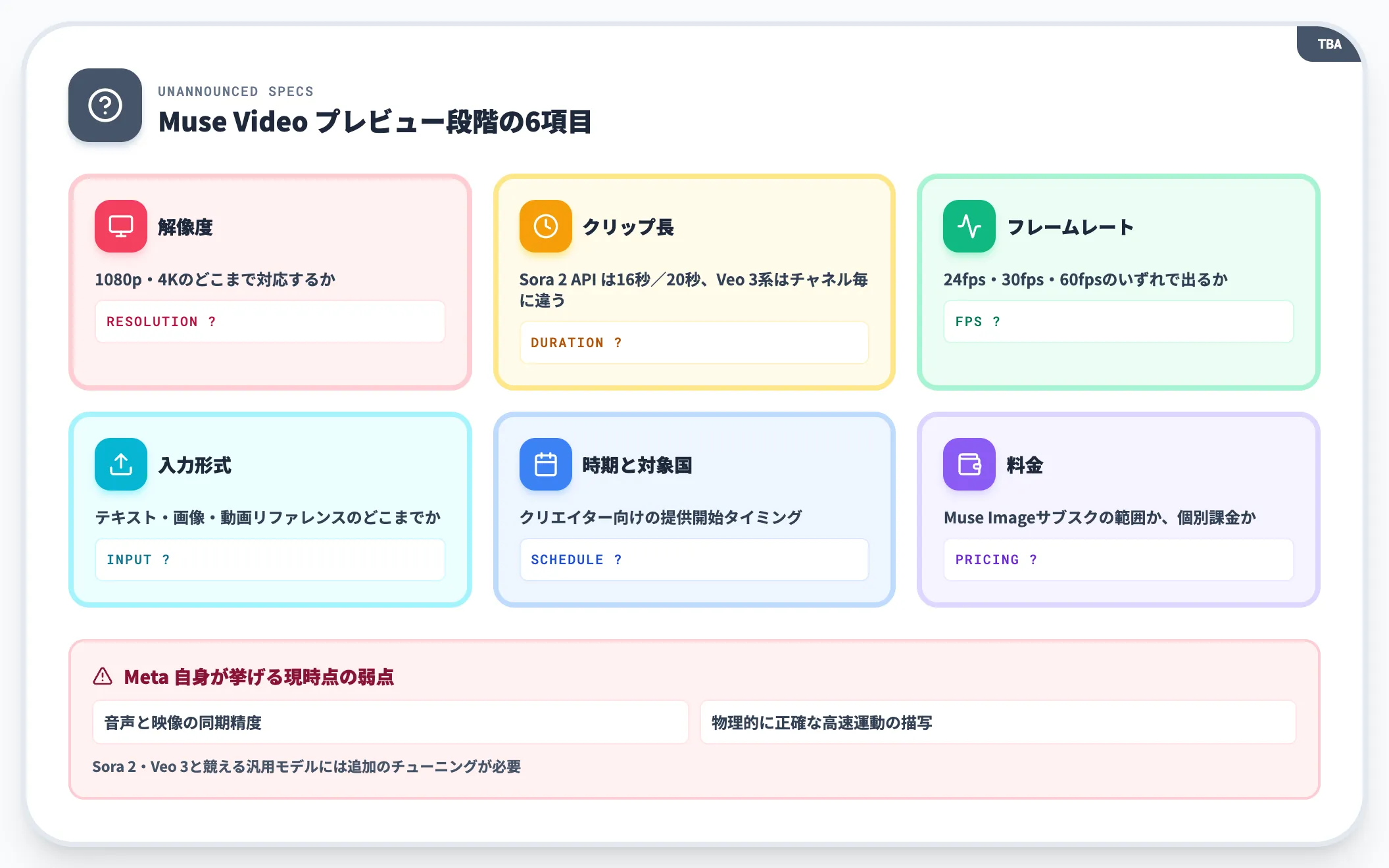This screenshot has height=868, width=1389.
Task: Click the UNANNOUNCED SPECS label
Action: click(235, 91)
